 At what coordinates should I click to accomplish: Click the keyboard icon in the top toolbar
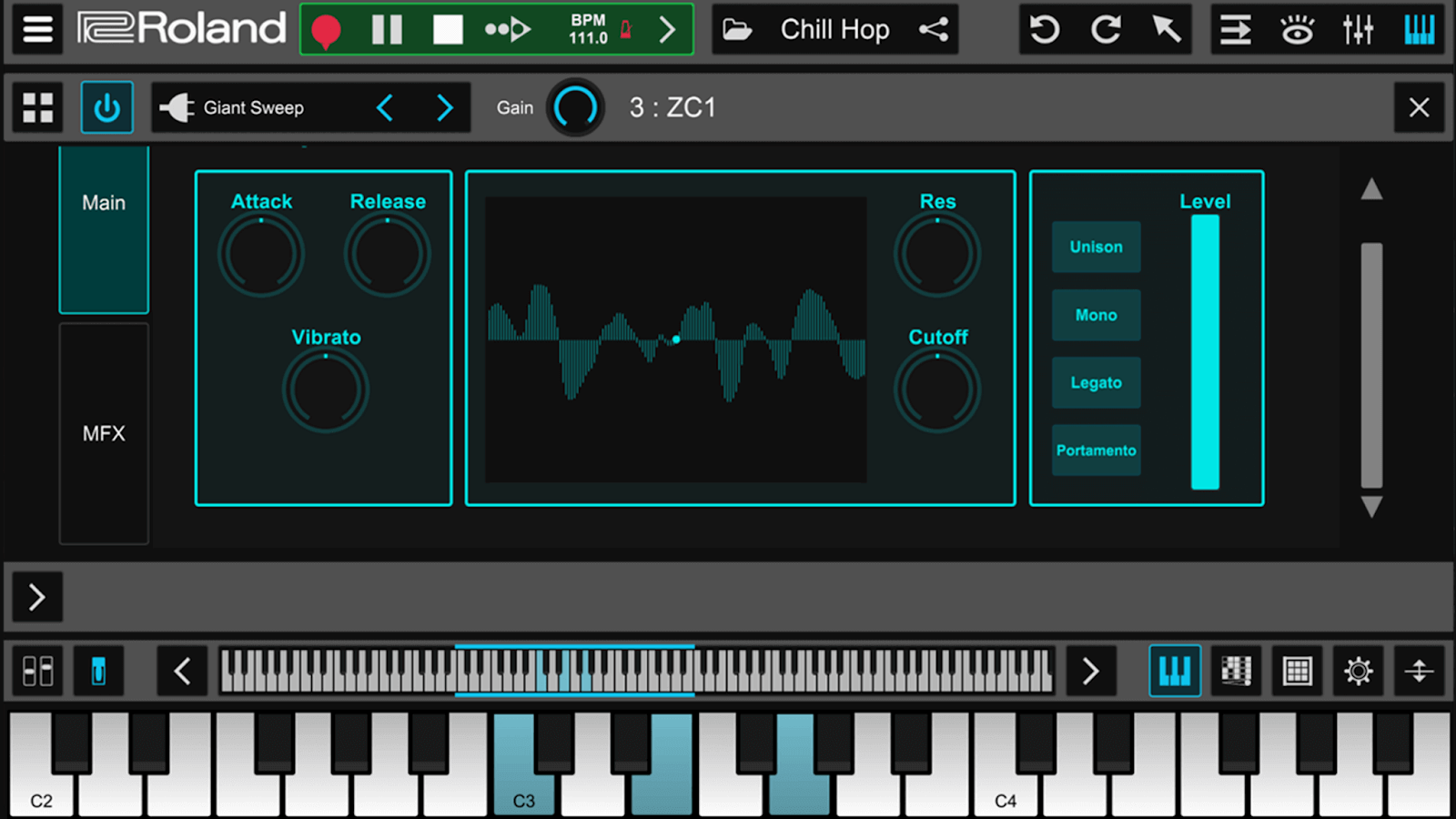[x=1419, y=28]
